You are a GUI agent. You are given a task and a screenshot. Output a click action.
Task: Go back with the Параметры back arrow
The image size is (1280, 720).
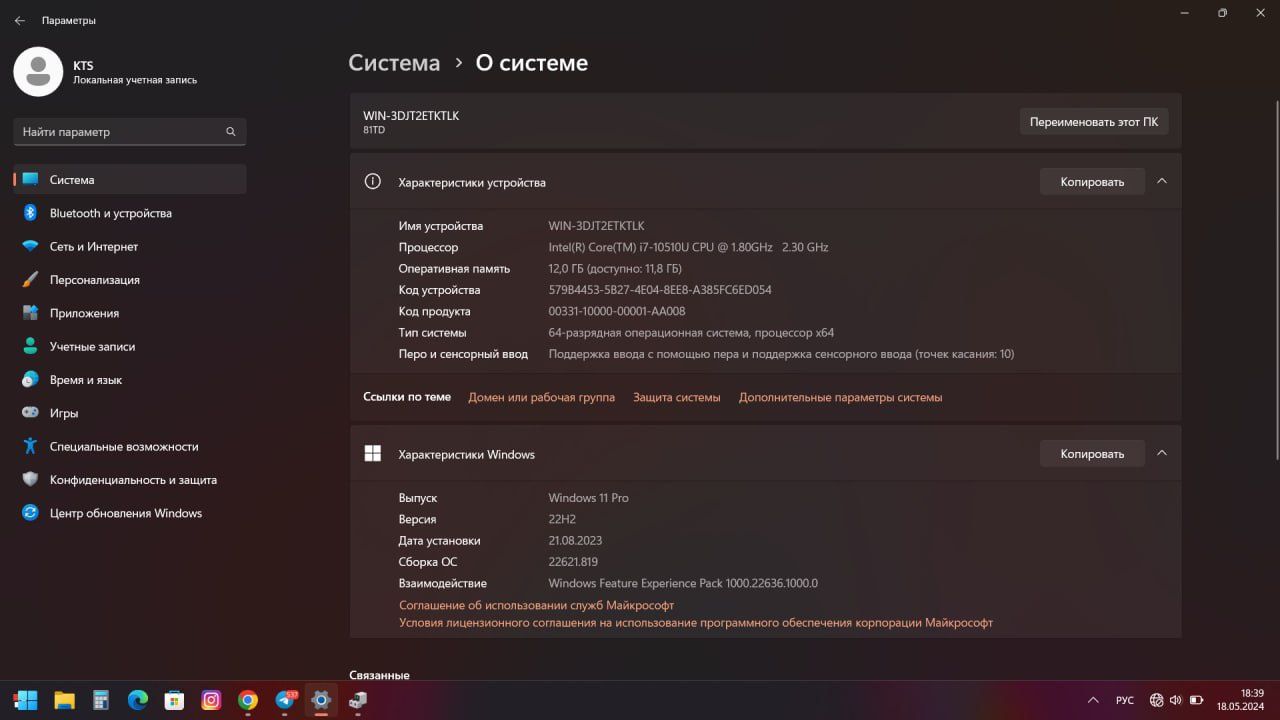pos(19,20)
